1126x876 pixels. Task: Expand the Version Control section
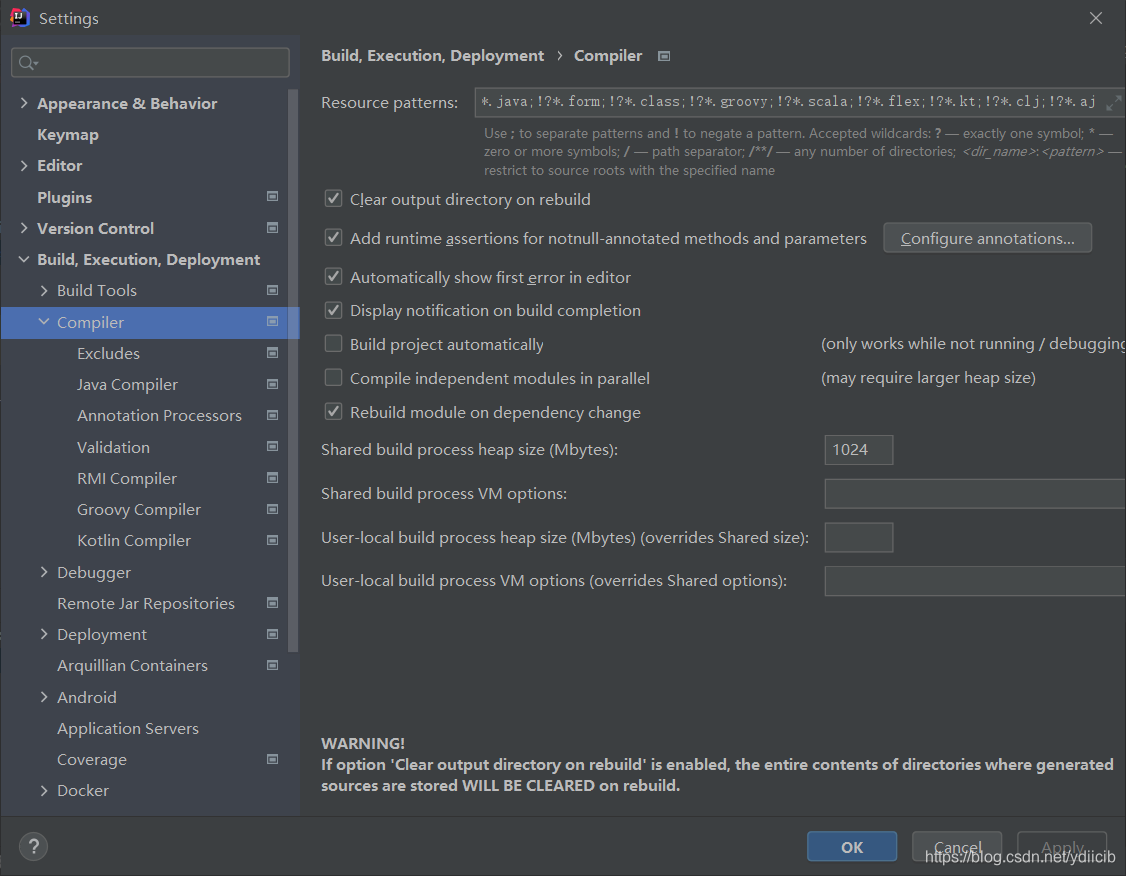pyautogui.click(x=24, y=228)
